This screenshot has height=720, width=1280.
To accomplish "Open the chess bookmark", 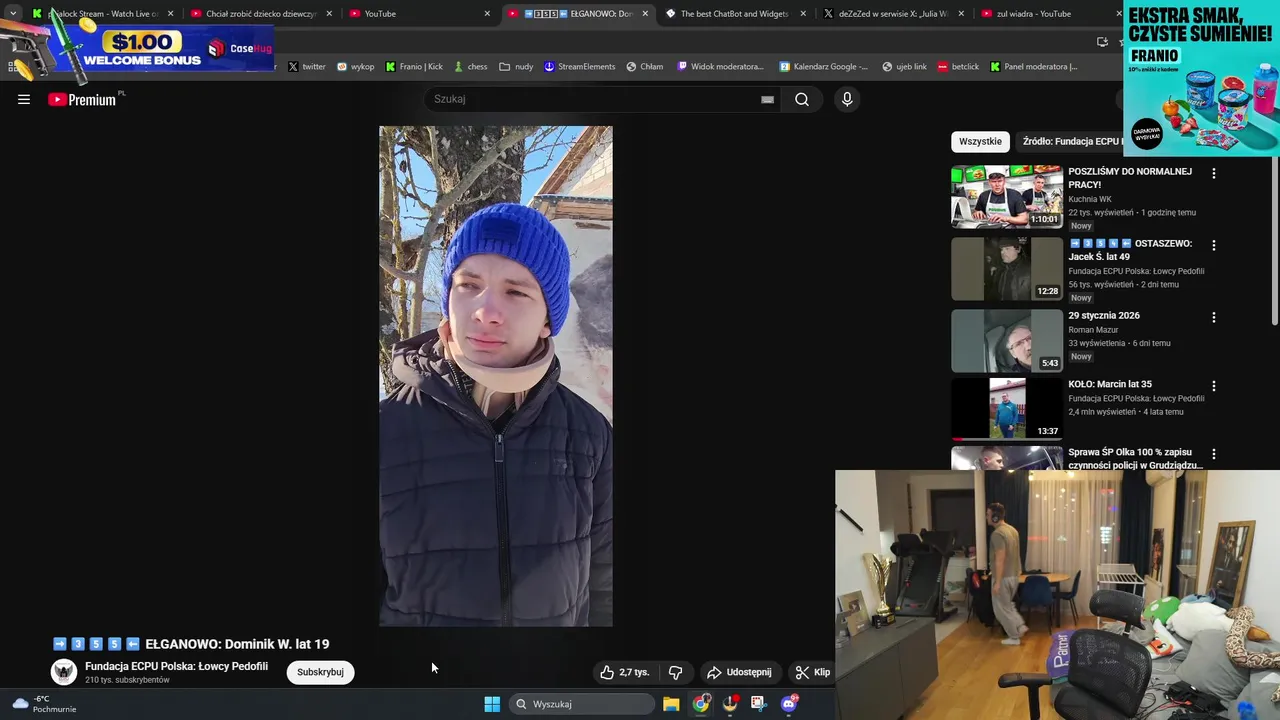I will tap(470, 67).
